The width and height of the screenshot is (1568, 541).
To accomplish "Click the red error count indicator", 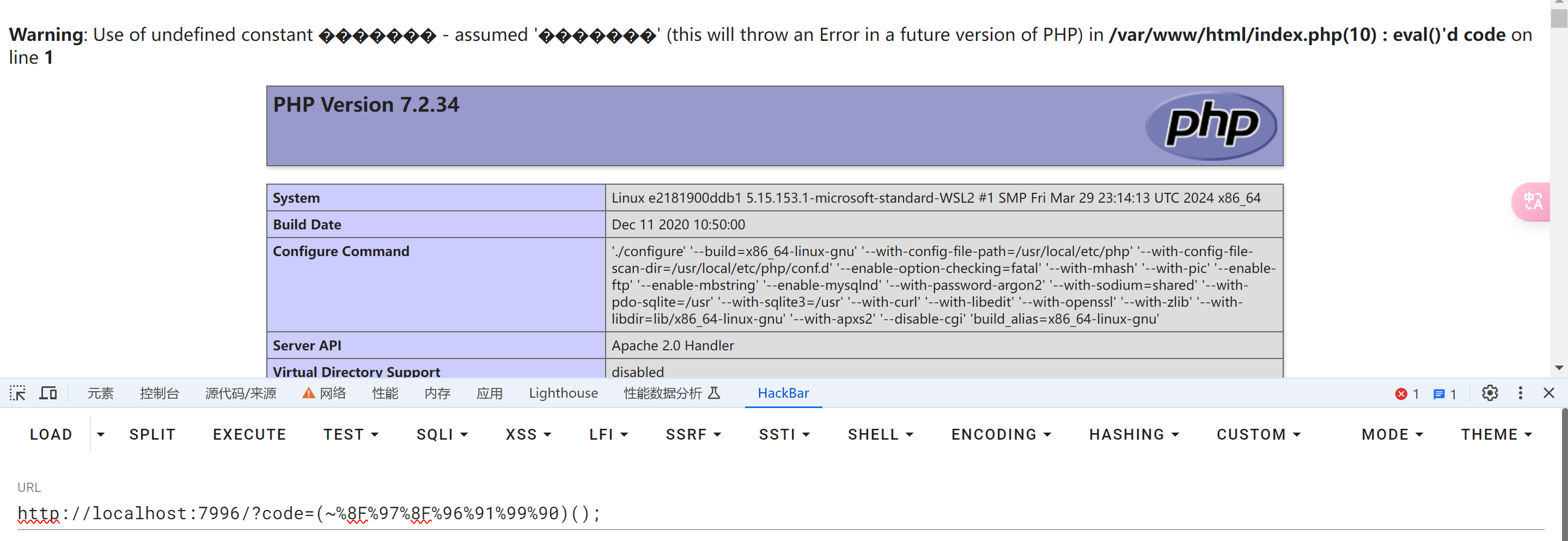I will point(1406,393).
